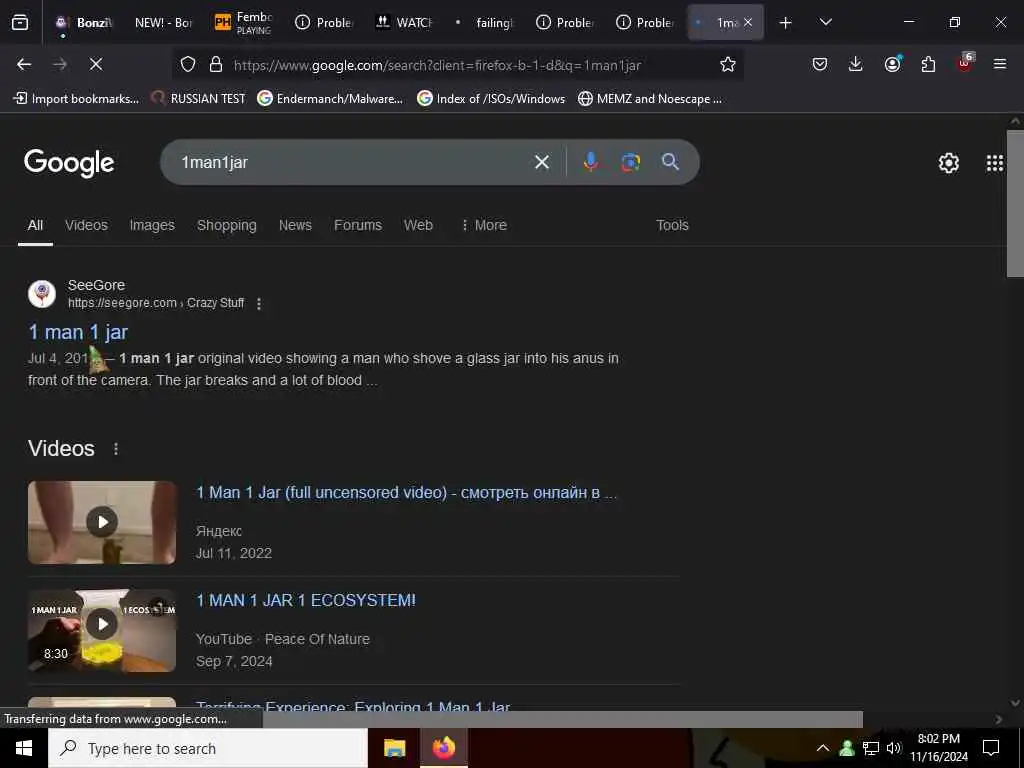Viewport: 1024px width, 768px height.
Task: Open File Explorer from the taskbar
Action: 394,748
